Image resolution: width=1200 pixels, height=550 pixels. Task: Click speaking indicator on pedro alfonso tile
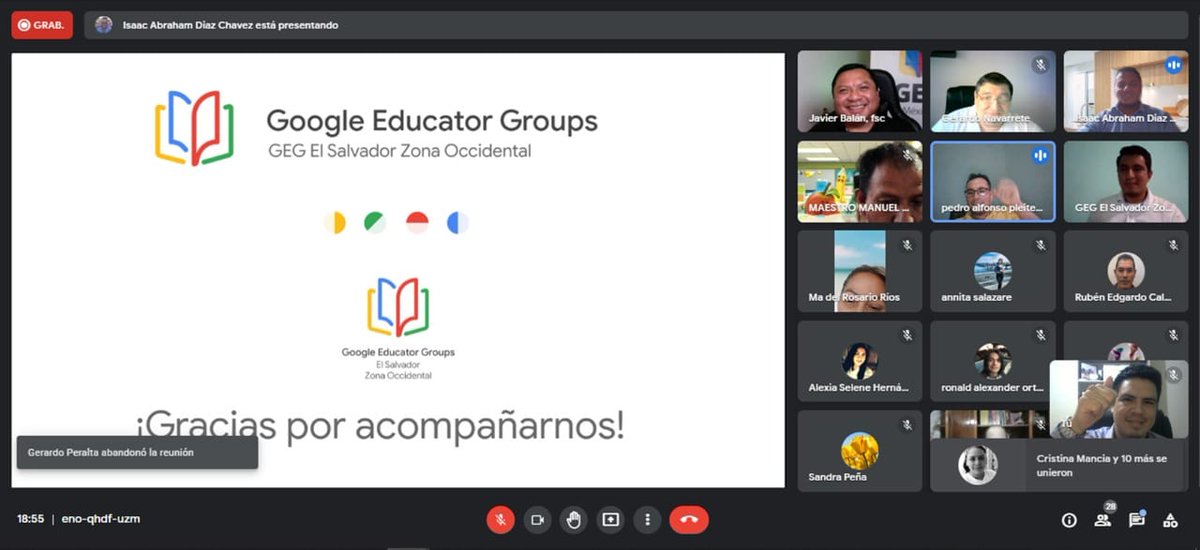click(x=1040, y=155)
